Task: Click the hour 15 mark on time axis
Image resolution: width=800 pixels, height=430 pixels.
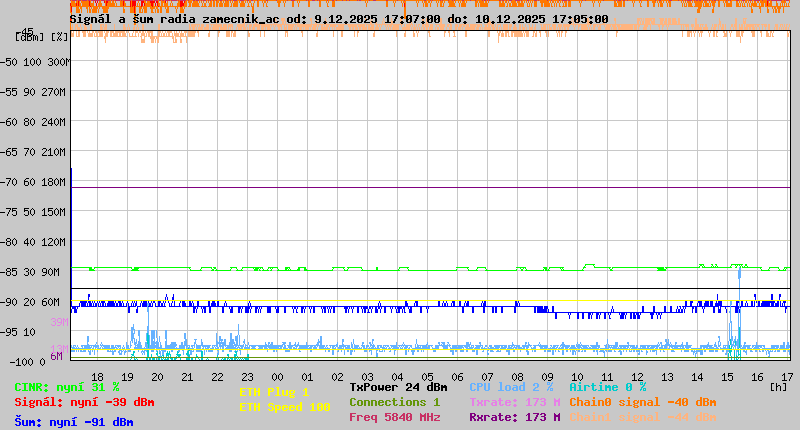Action: click(727, 377)
